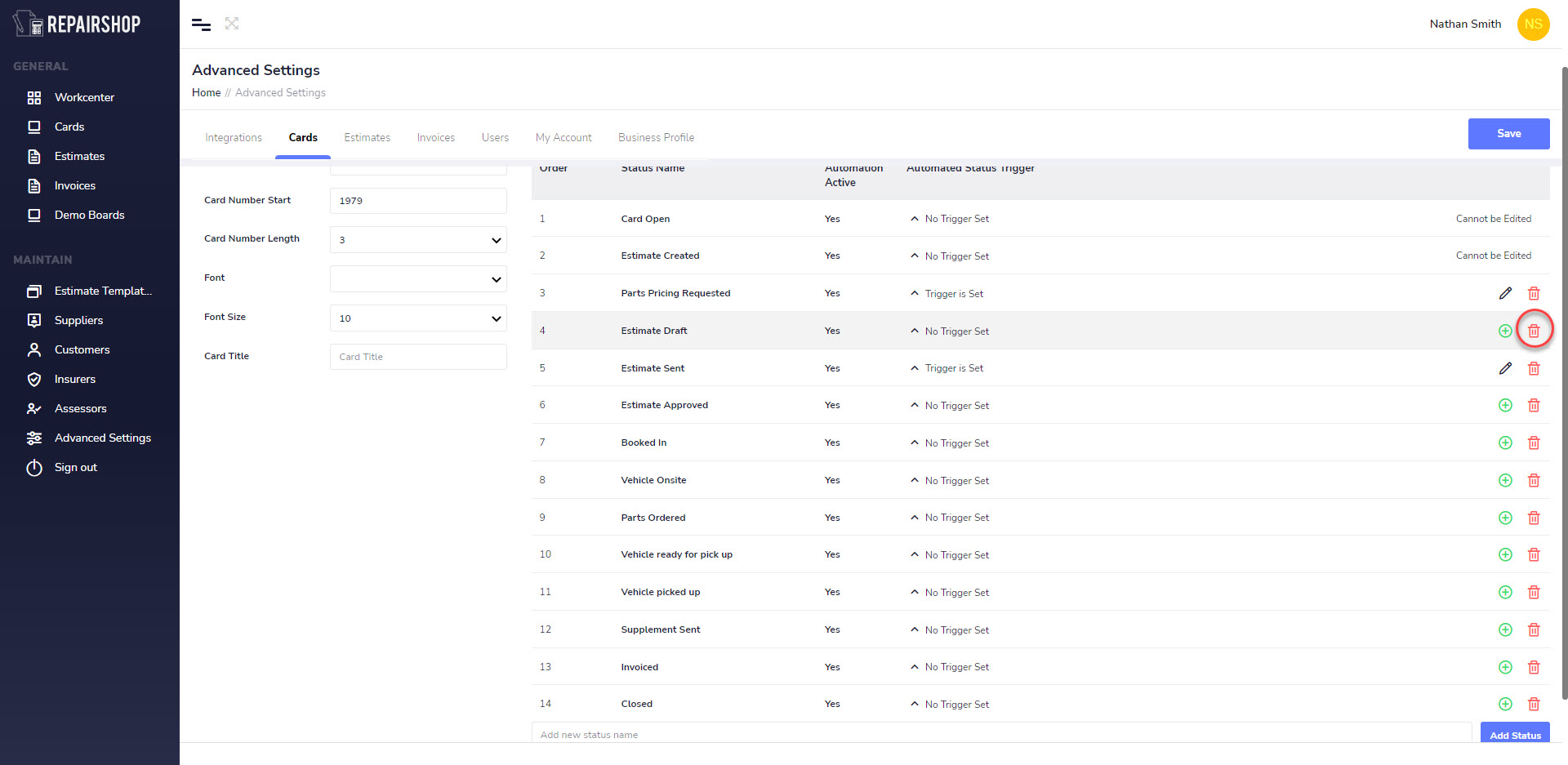Click the fullscreen expand icon
Screen dimensions: 1568x765
coord(232,24)
